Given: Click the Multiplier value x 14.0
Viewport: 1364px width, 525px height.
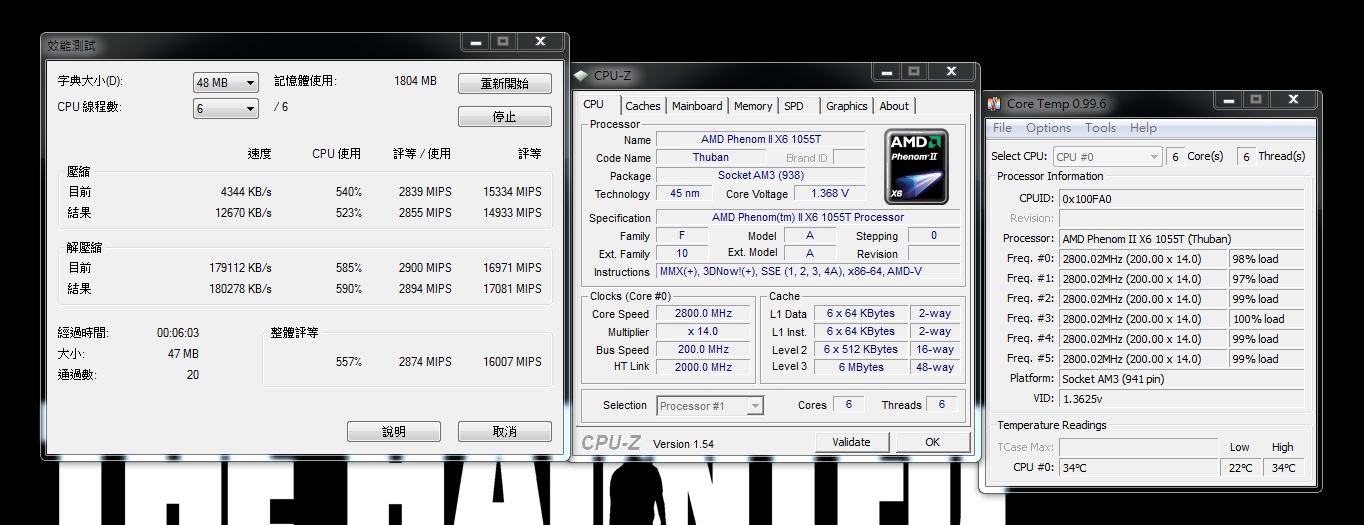Looking at the screenshot, I should coord(703,332).
